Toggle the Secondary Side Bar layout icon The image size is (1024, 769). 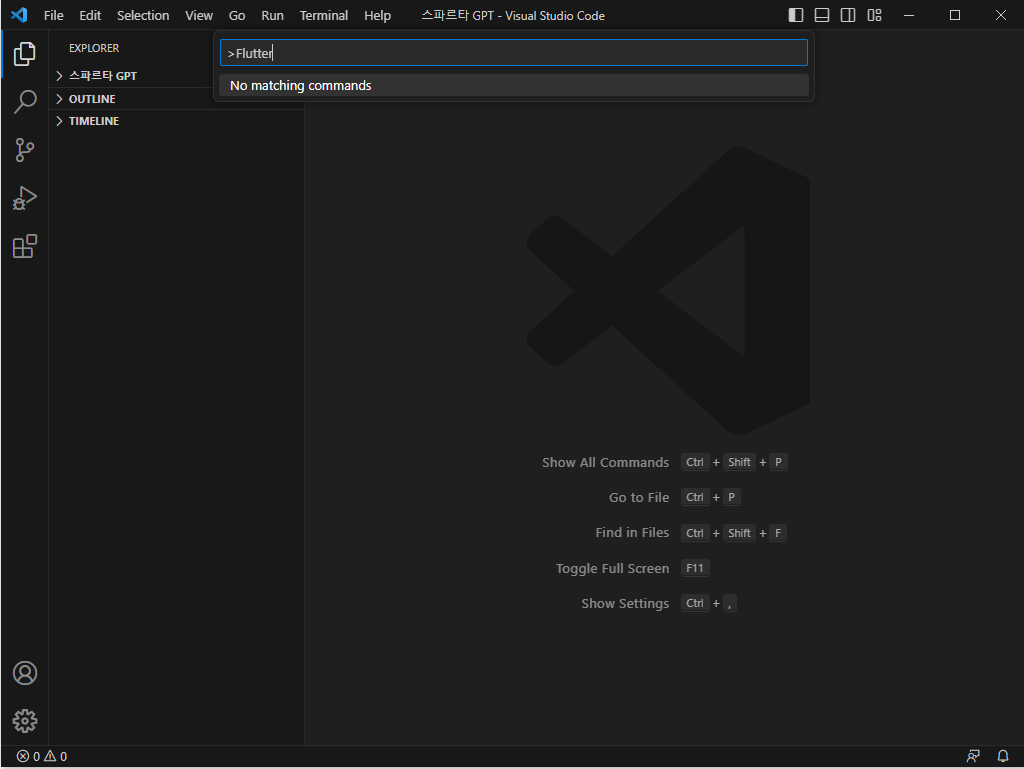[848, 15]
